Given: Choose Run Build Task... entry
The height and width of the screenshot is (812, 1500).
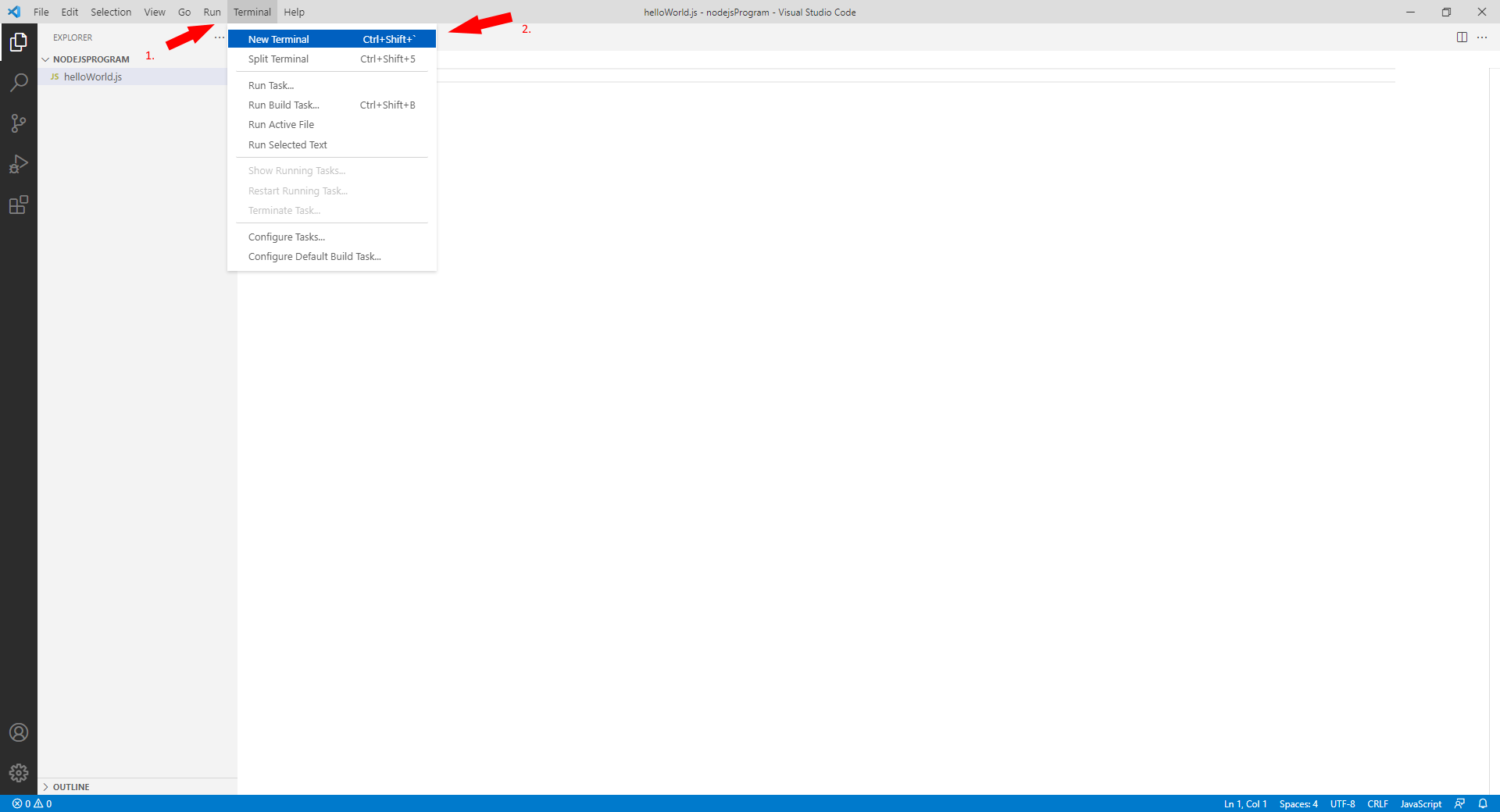Looking at the screenshot, I should (x=332, y=105).
